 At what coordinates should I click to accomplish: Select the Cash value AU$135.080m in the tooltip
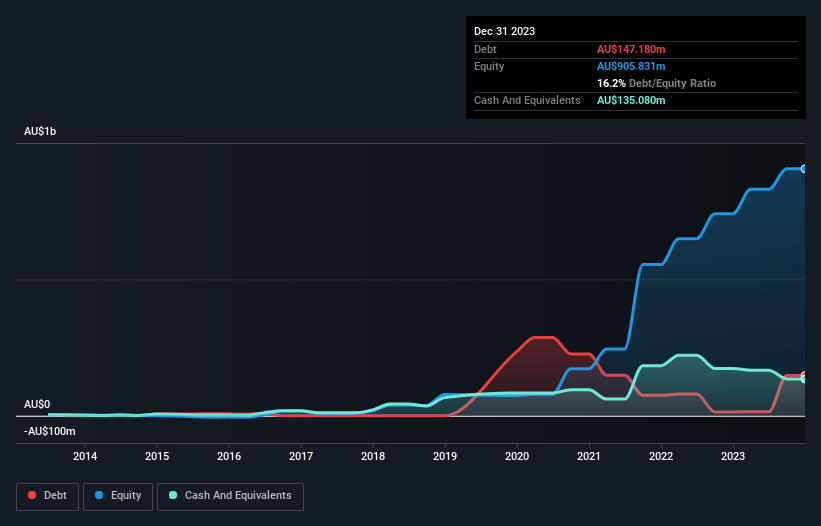[631, 100]
